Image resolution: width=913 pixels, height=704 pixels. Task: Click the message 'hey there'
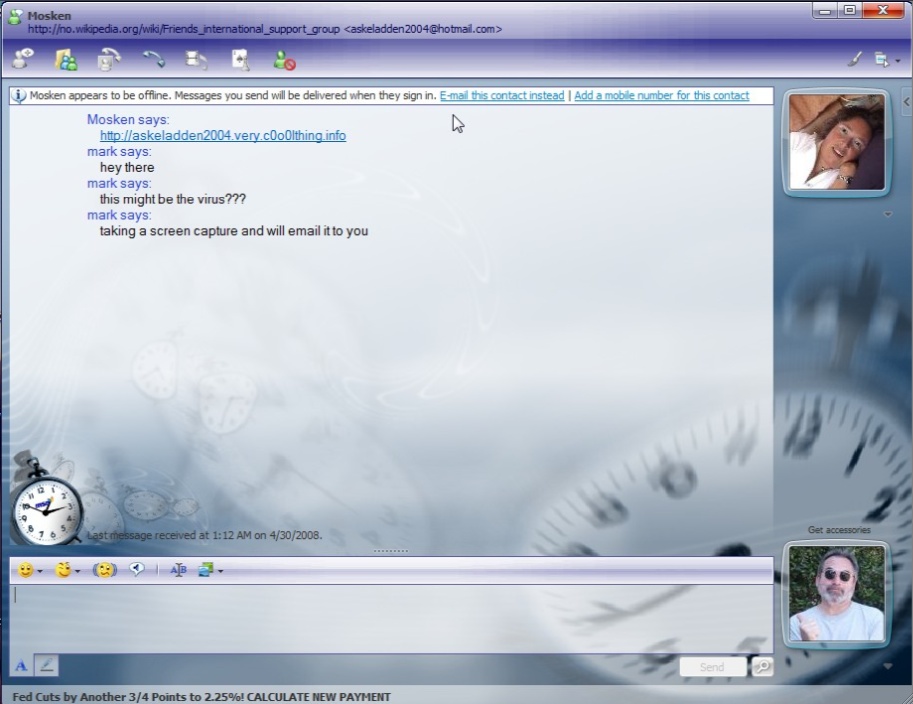(127, 168)
